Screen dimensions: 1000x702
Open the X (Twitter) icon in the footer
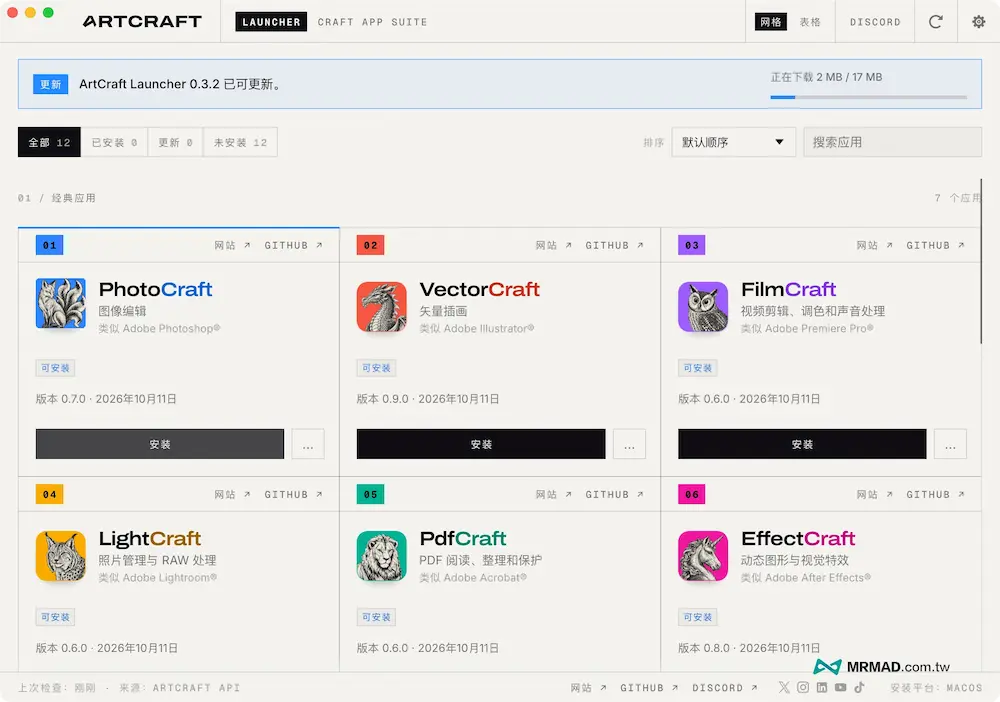pyautogui.click(x=784, y=687)
